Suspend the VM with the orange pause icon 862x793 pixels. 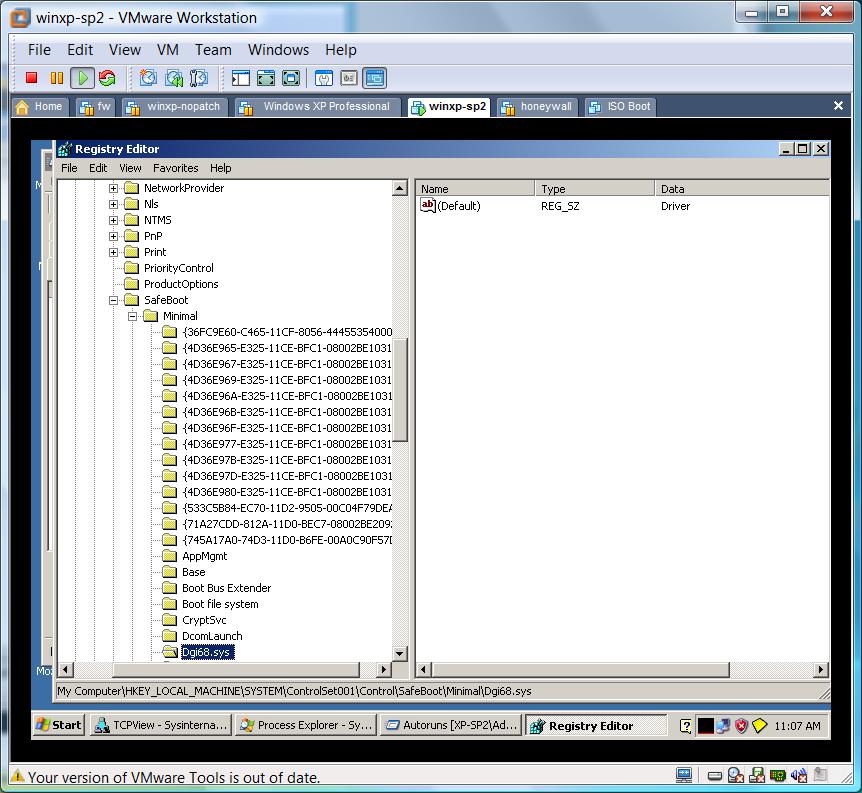click(57, 78)
